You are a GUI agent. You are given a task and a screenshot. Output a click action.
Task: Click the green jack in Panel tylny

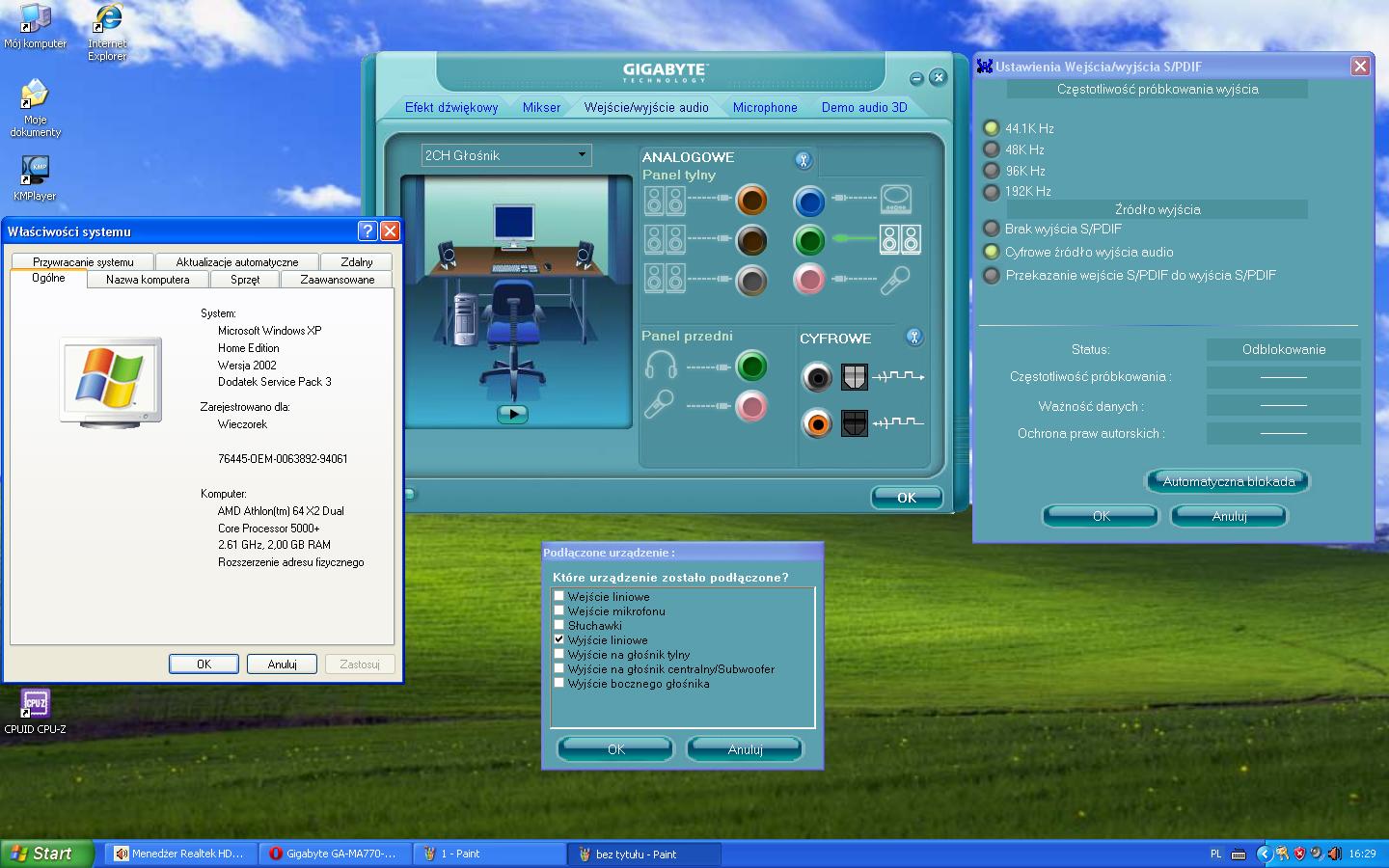coord(809,240)
